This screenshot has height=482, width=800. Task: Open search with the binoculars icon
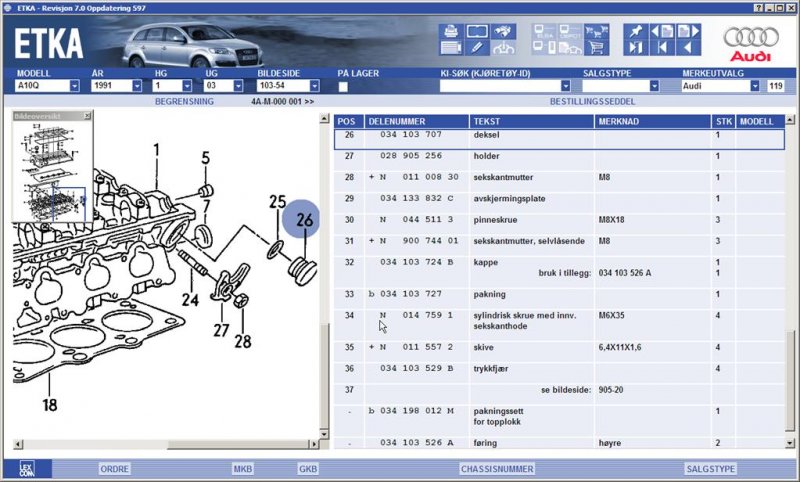click(x=504, y=32)
